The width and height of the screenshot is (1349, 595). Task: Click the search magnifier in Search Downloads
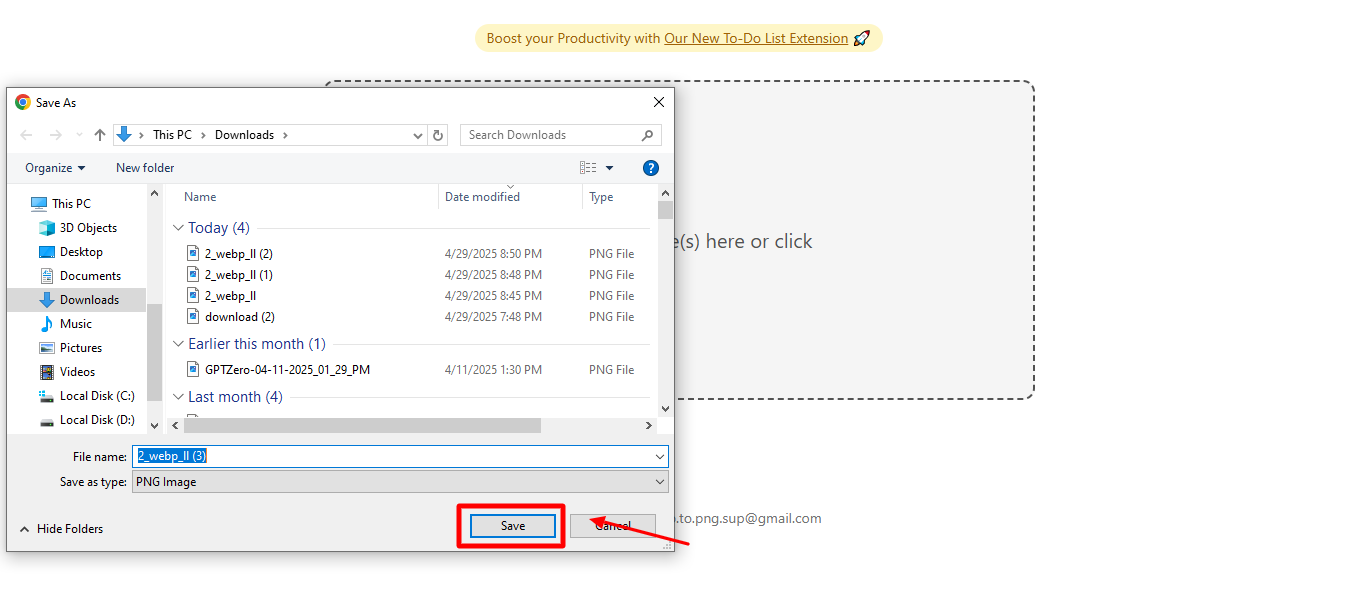(649, 134)
